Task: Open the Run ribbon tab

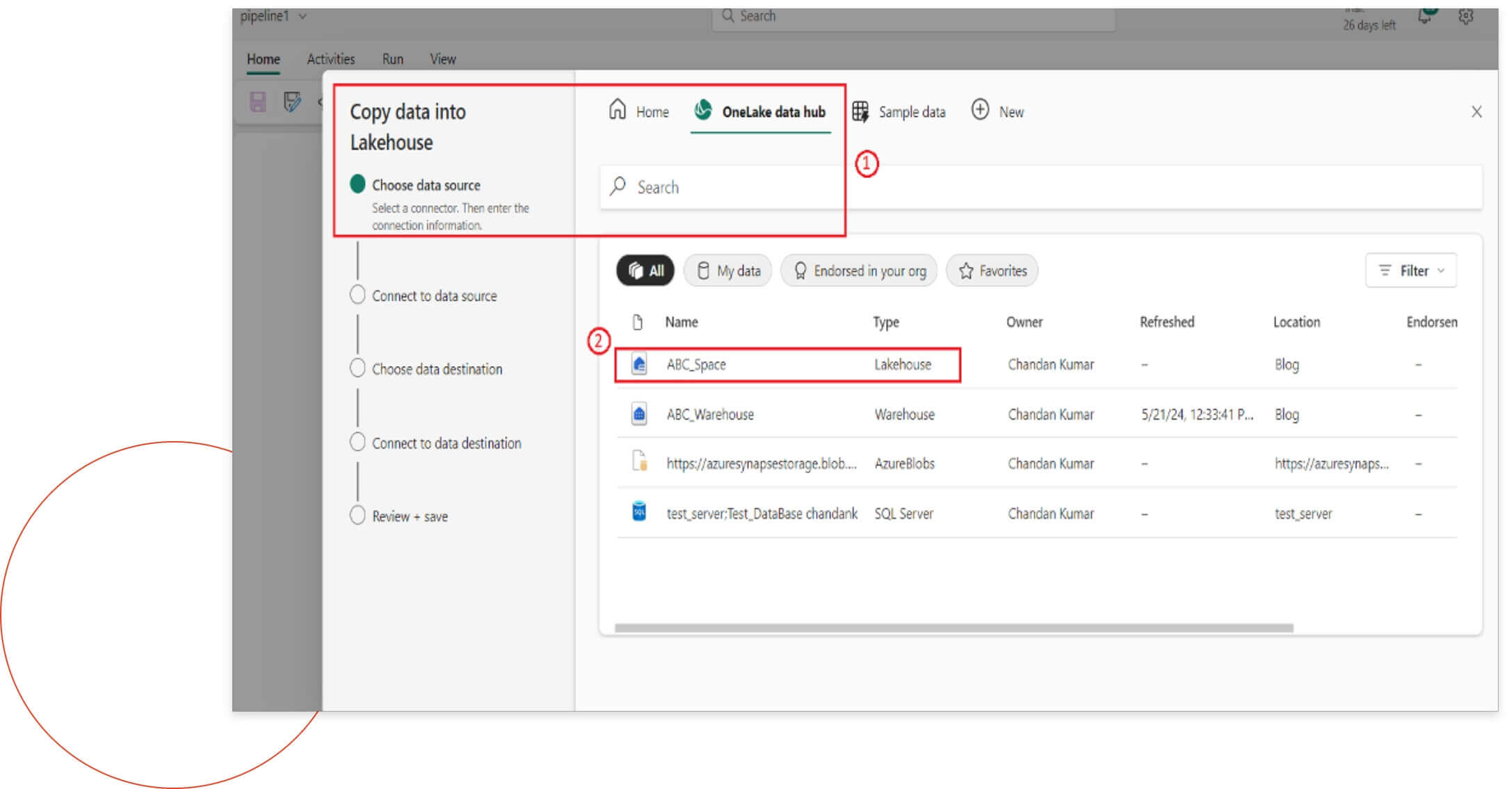Action: click(x=392, y=59)
